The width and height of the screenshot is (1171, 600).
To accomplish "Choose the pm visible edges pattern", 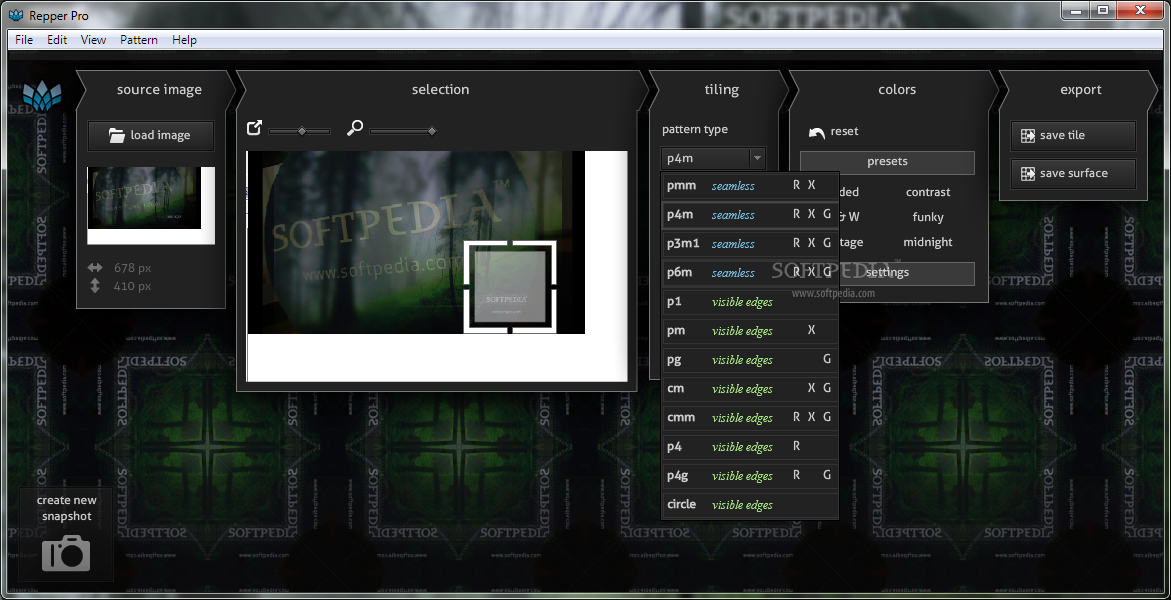I will pos(750,331).
